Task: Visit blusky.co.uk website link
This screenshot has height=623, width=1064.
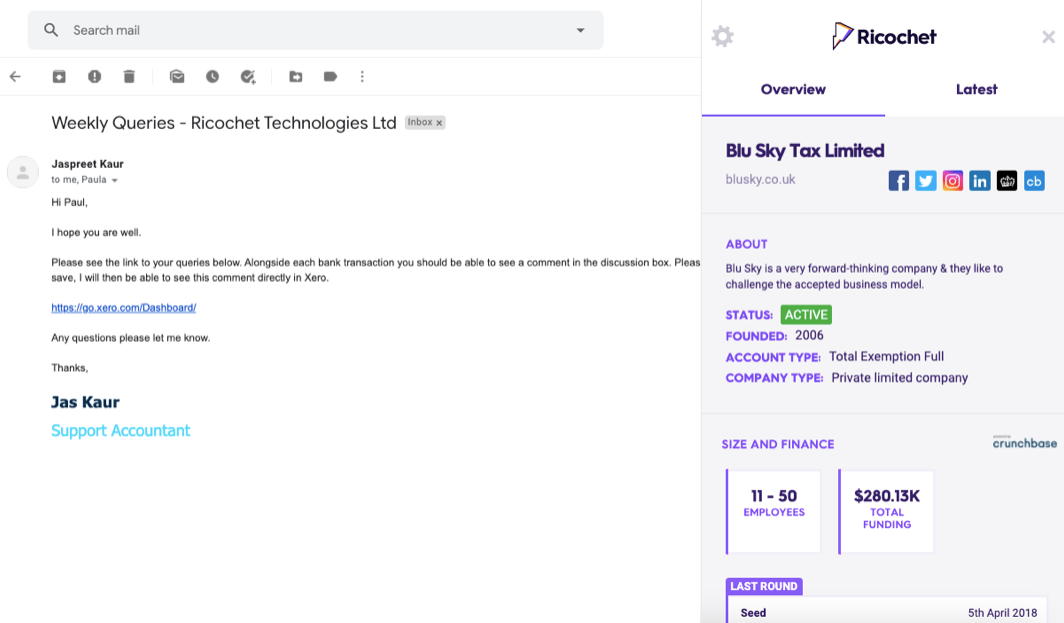Action: (760, 180)
